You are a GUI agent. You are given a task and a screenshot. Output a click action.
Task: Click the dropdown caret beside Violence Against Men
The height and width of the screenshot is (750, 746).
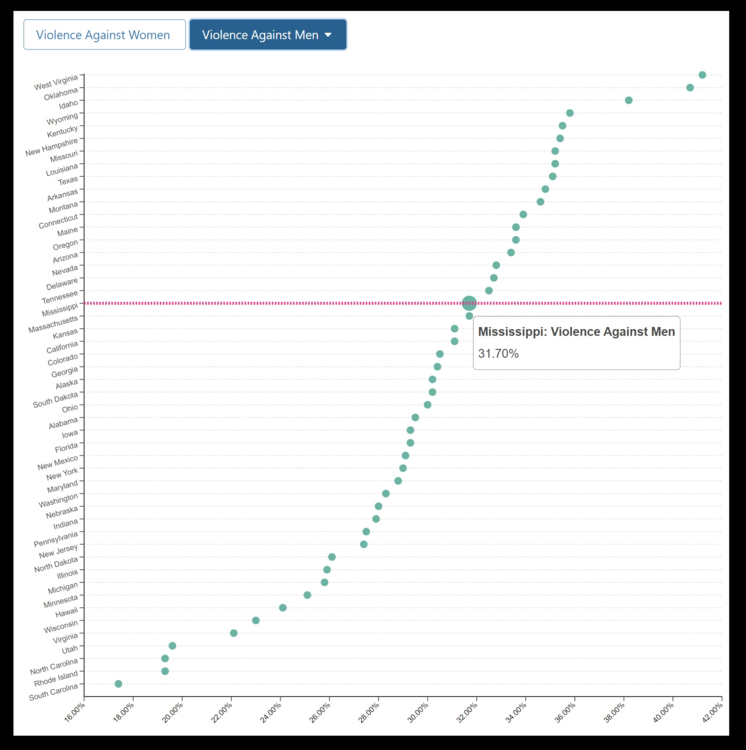[x=329, y=35]
